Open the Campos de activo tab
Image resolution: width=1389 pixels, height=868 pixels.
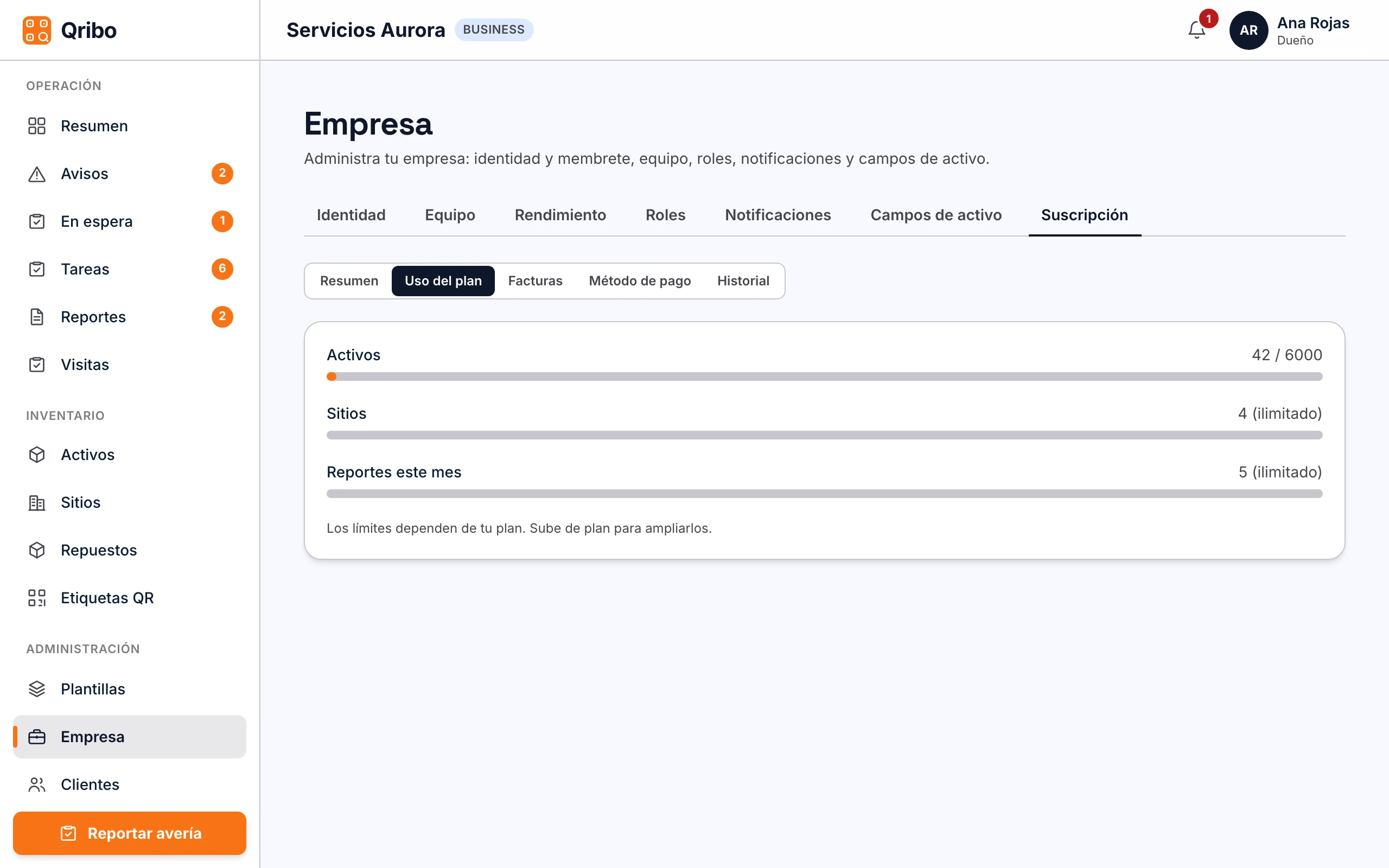(x=935, y=215)
